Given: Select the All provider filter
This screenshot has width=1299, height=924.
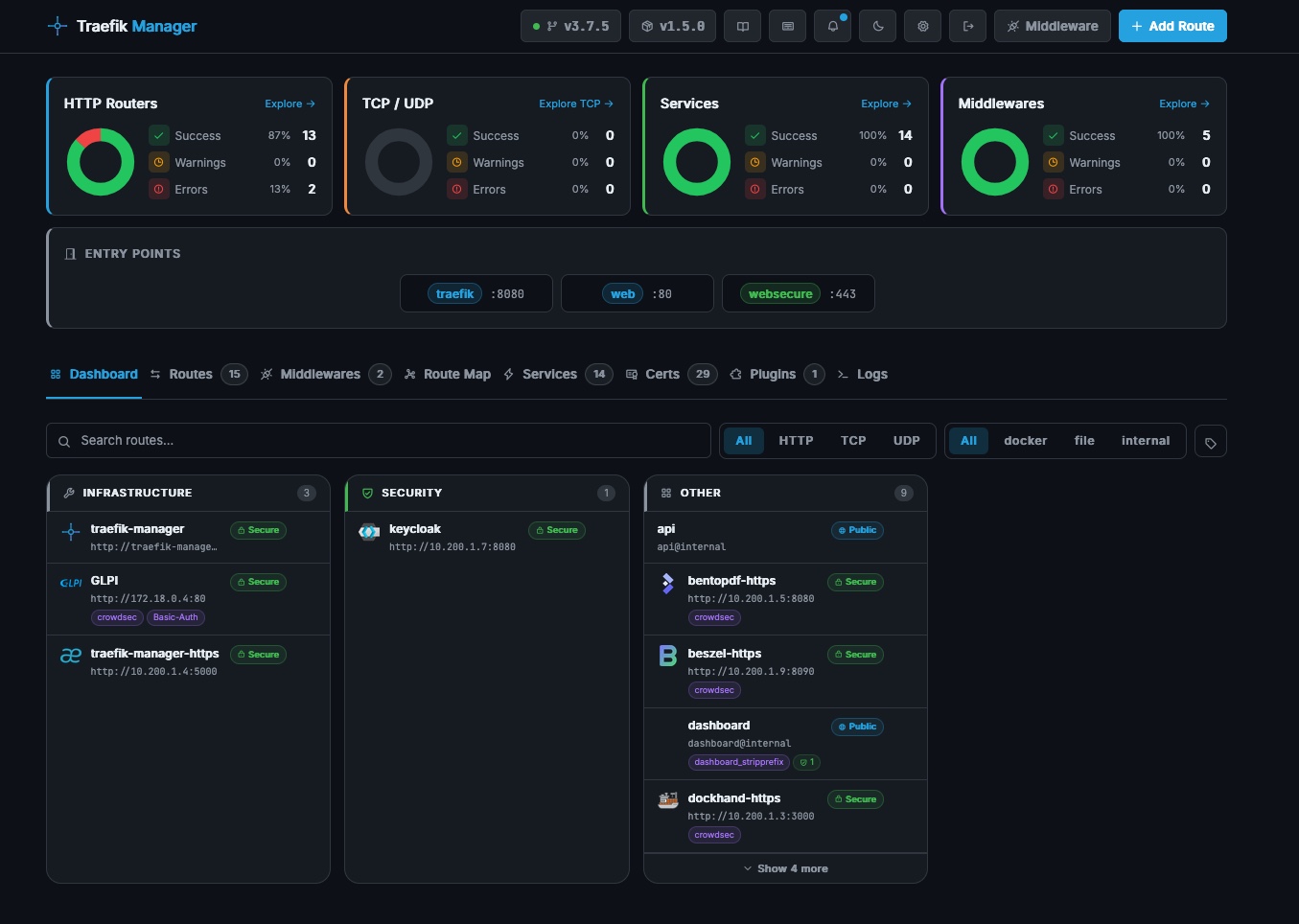Looking at the screenshot, I should 969,441.
